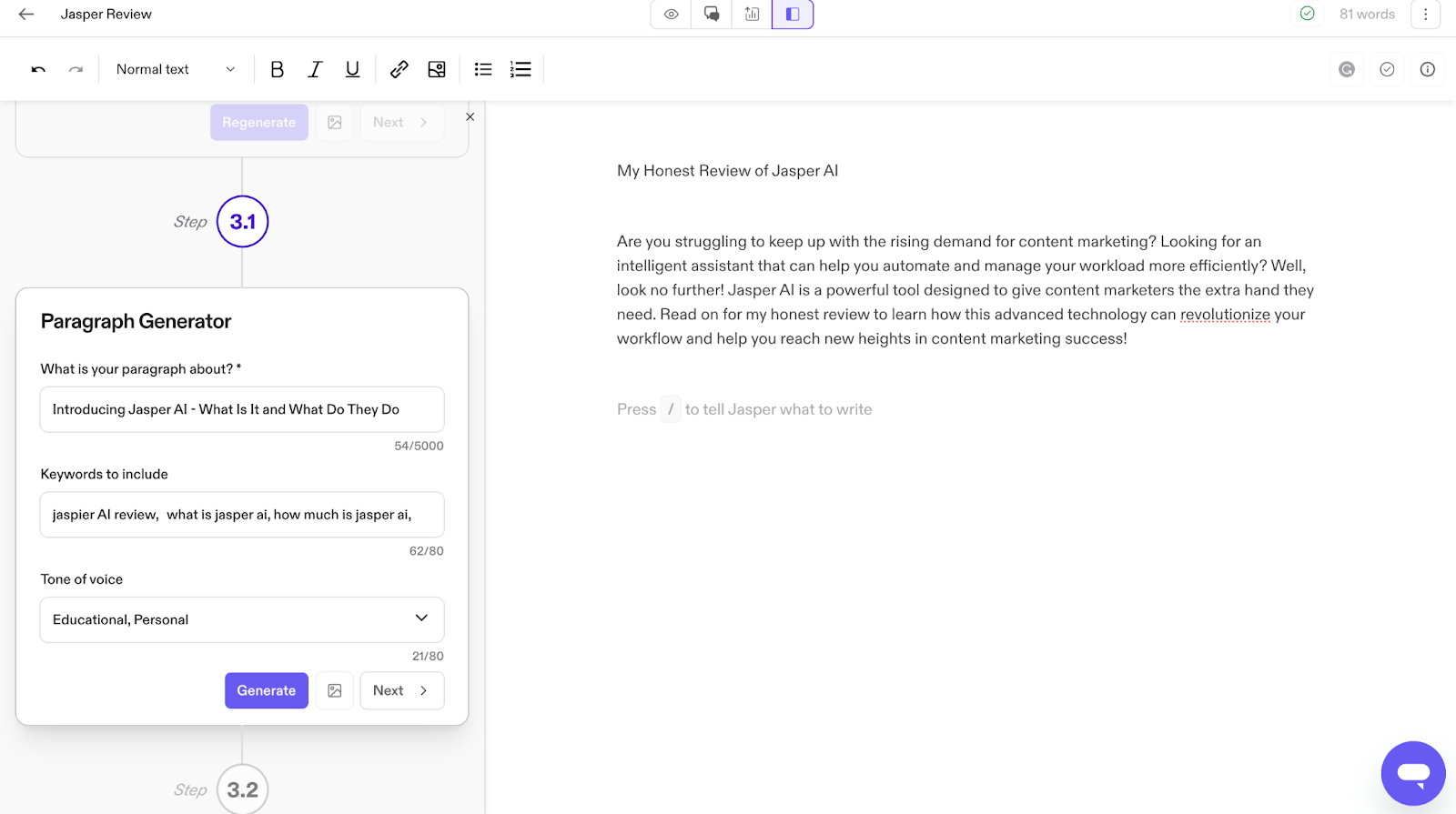1456x814 pixels.
Task: Insert a link with the chain icon
Action: pyautogui.click(x=399, y=69)
